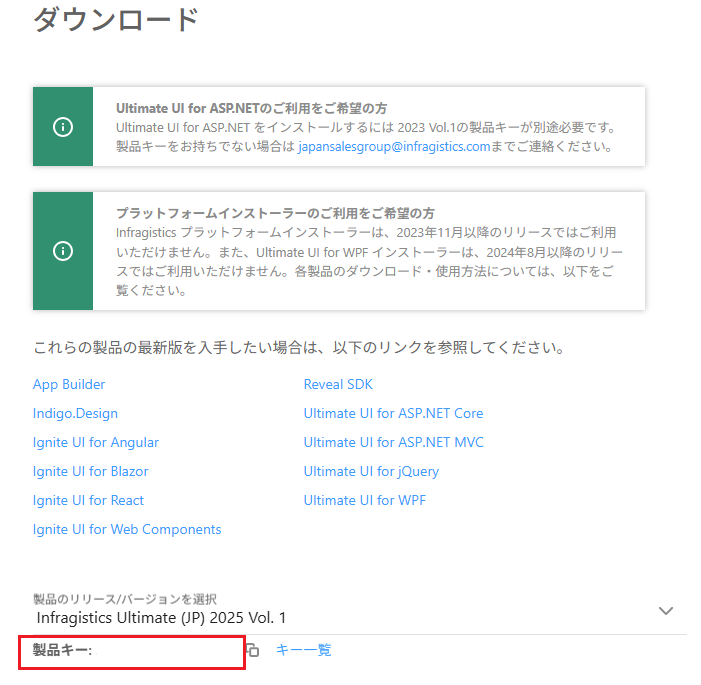The height and width of the screenshot is (685, 701).
Task: Go to Ultimate UI for ASP.NET Core
Action: pyautogui.click(x=393, y=414)
